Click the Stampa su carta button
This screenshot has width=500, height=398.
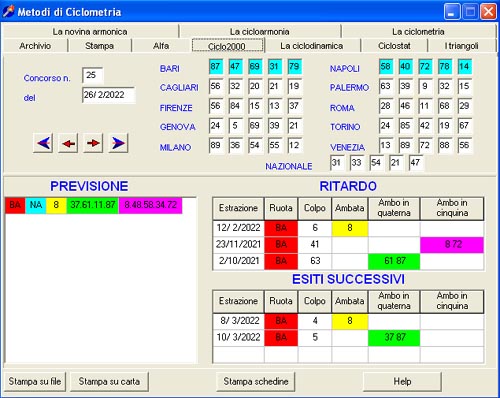109,381
